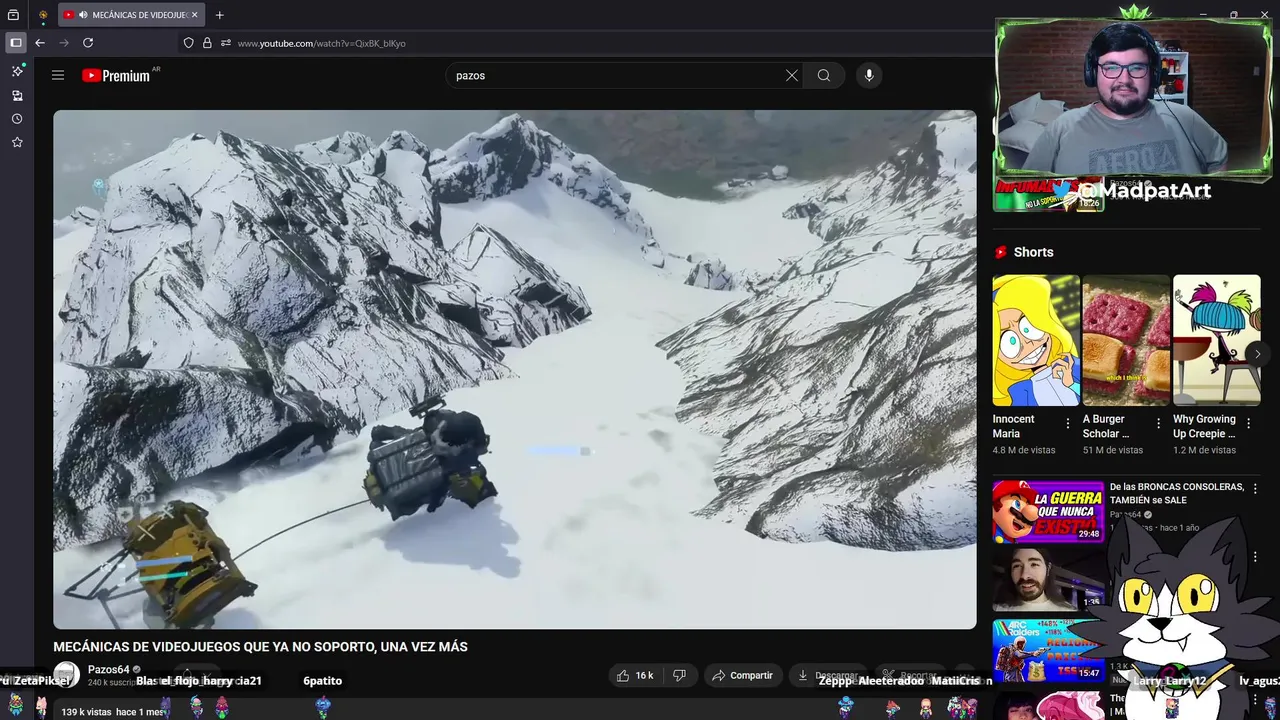Reload the current YouTube page
This screenshot has height=720, width=1280.
(88, 43)
